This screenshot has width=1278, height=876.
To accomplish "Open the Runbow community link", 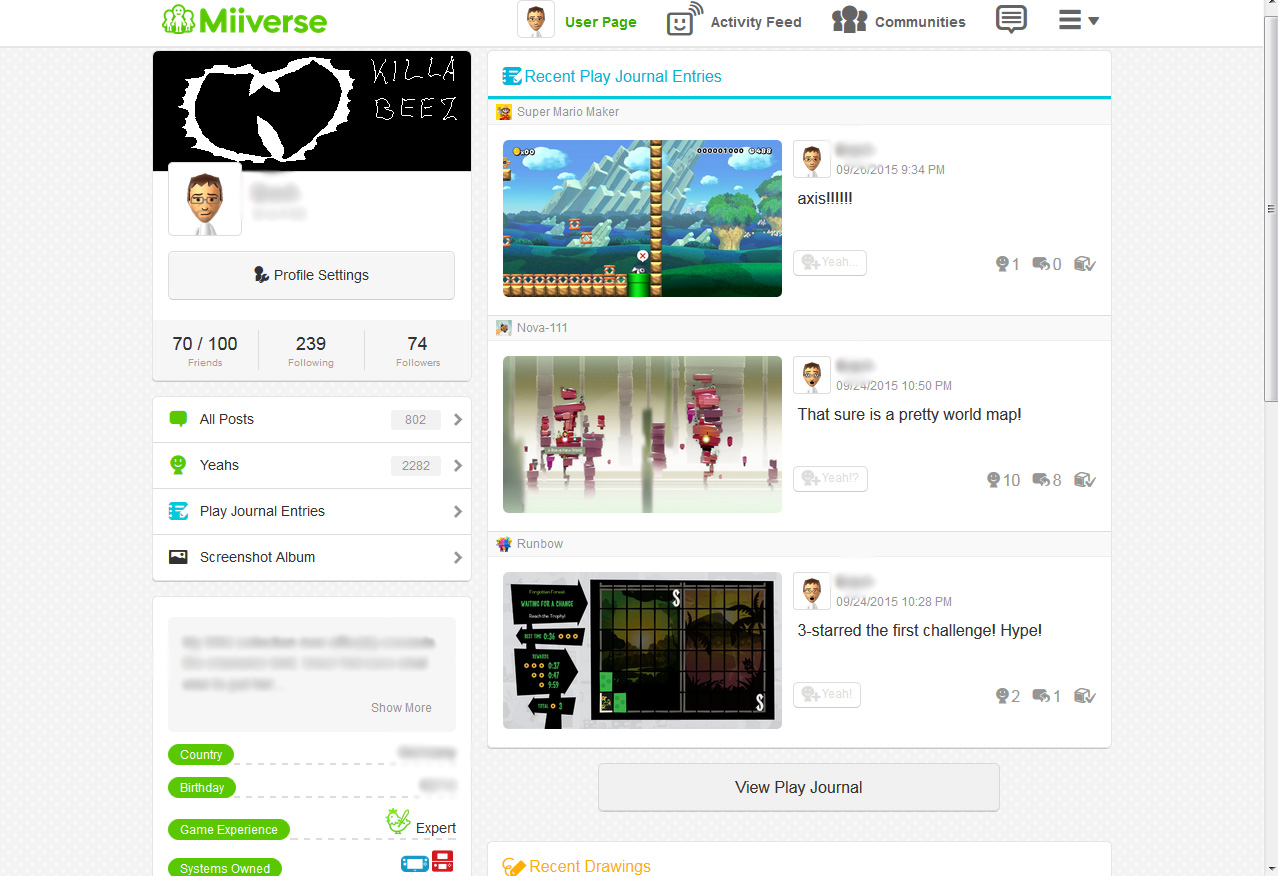I will pos(540,544).
